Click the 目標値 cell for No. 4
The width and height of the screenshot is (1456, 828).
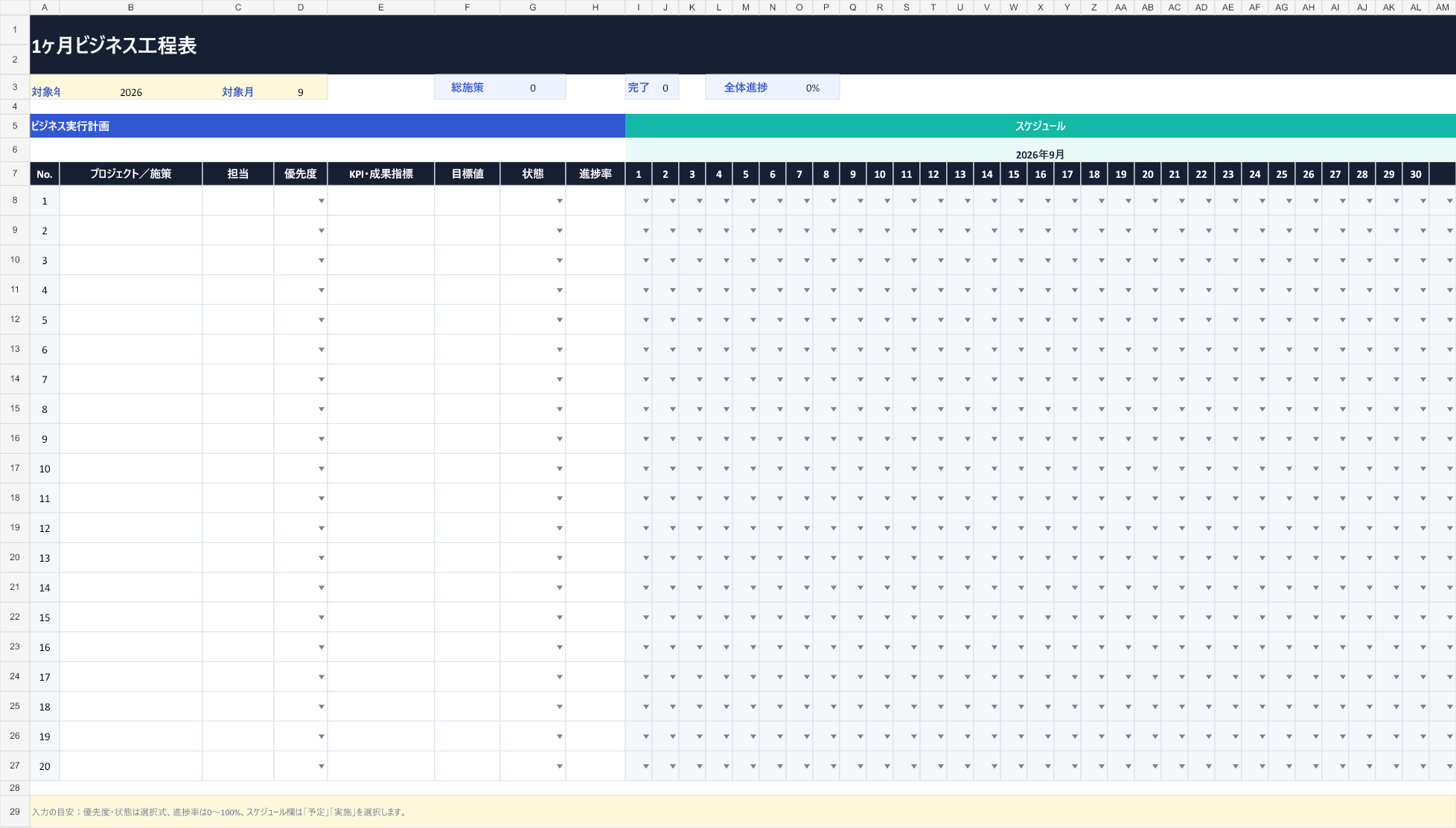tap(467, 290)
